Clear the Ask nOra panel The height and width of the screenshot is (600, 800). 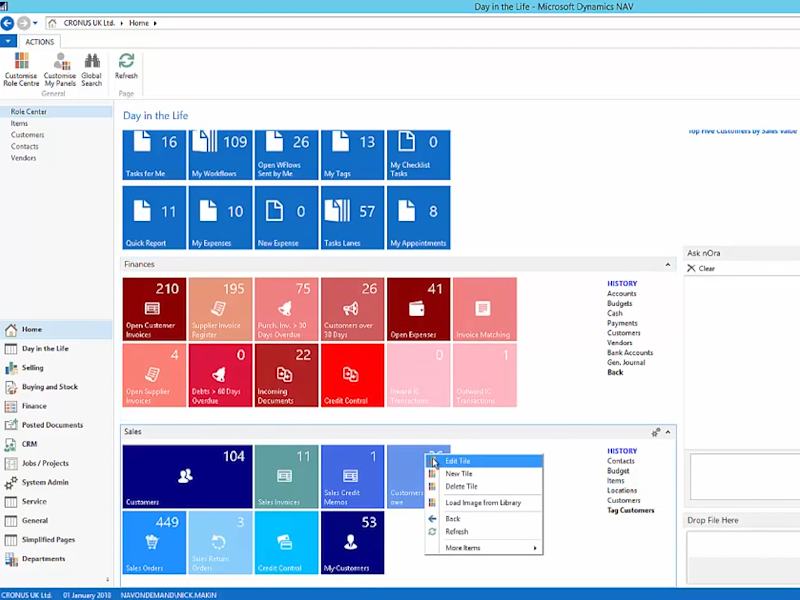pyautogui.click(x=701, y=268)
